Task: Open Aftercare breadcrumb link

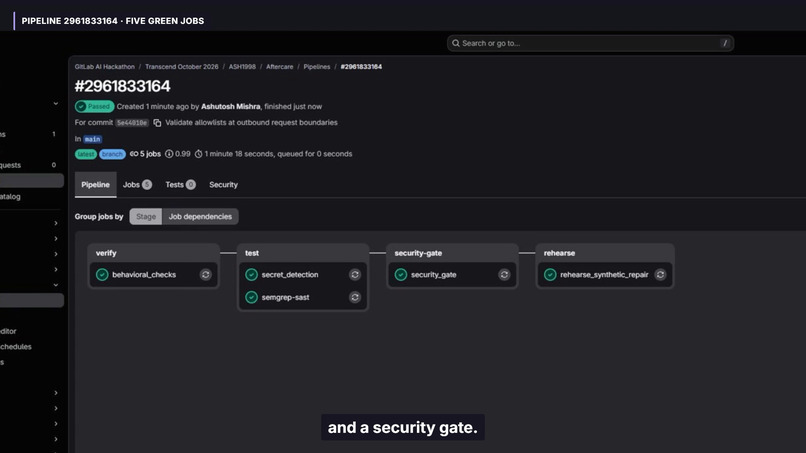Action: click(280, 67)
